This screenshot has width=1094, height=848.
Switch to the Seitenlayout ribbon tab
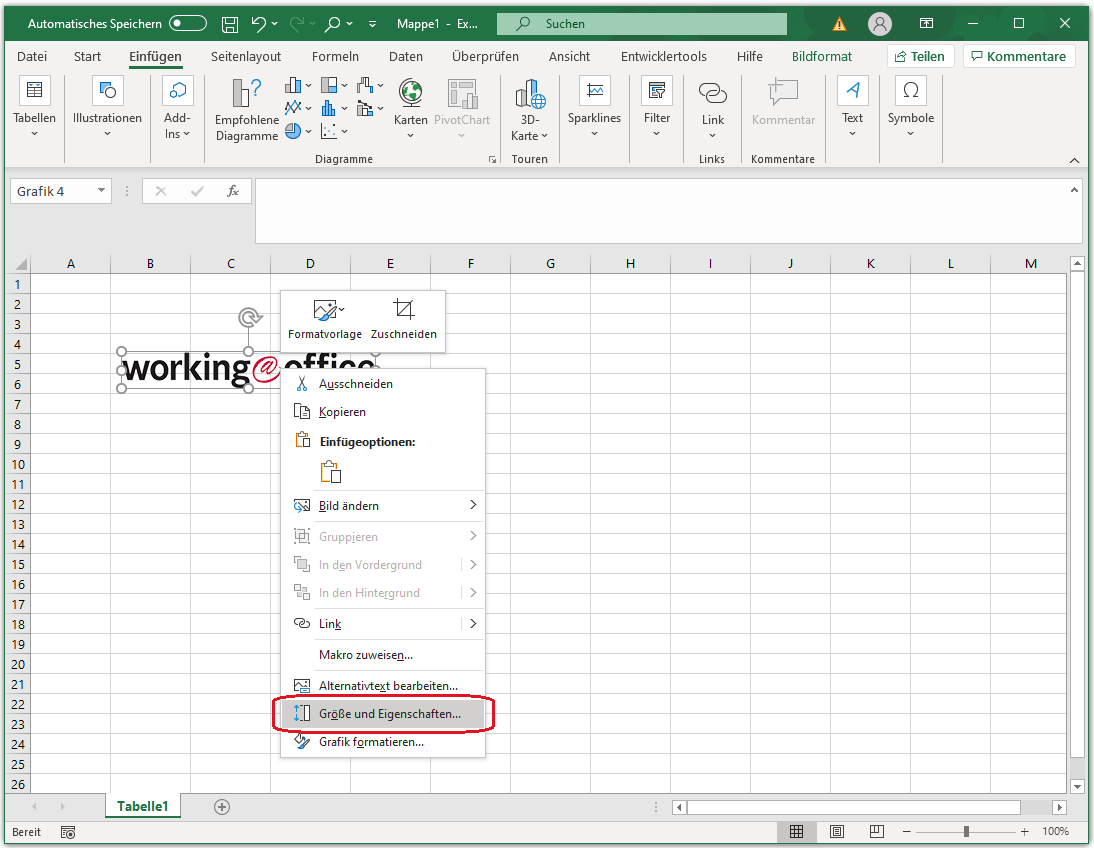point(246,56)
